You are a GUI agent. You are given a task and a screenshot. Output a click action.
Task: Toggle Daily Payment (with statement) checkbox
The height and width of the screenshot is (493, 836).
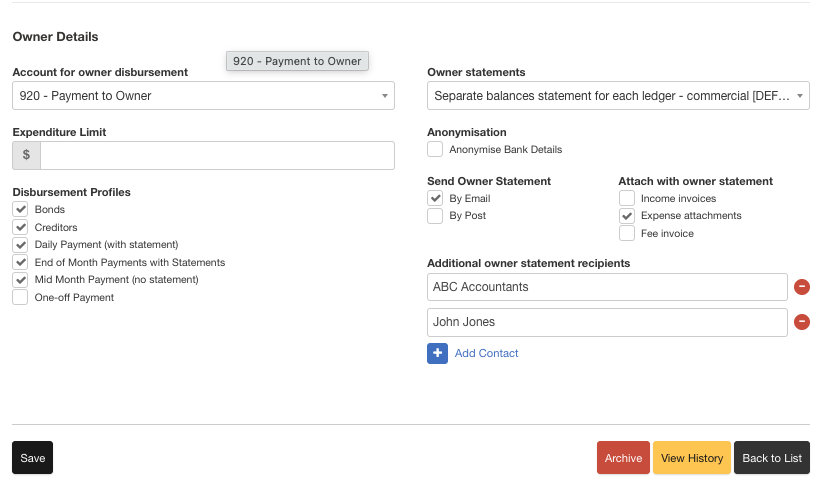point(20,245)
